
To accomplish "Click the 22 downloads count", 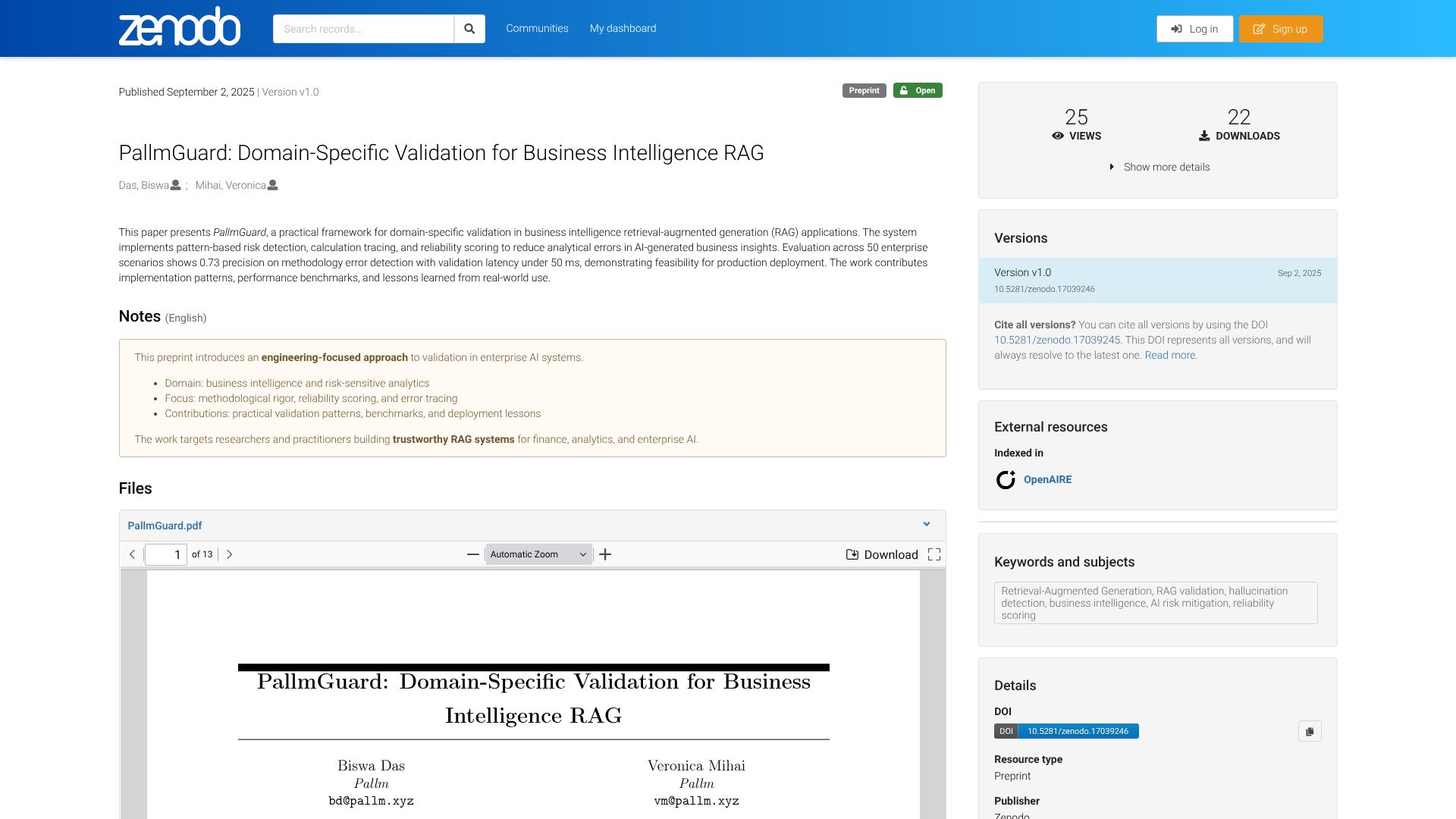I will [x=1239, y=117].
